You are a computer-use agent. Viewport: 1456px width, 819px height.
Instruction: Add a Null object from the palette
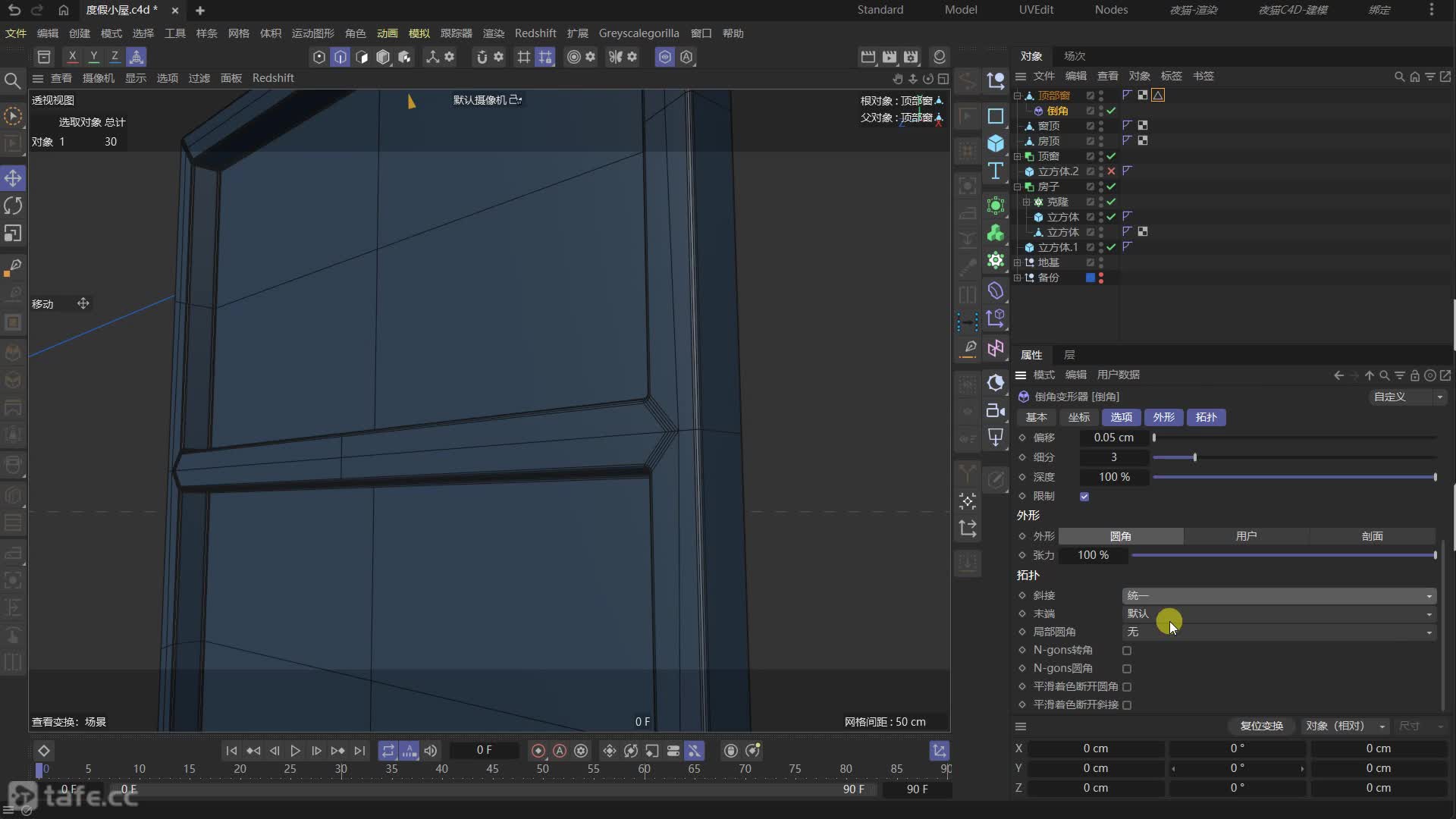(x=996, y=80)
